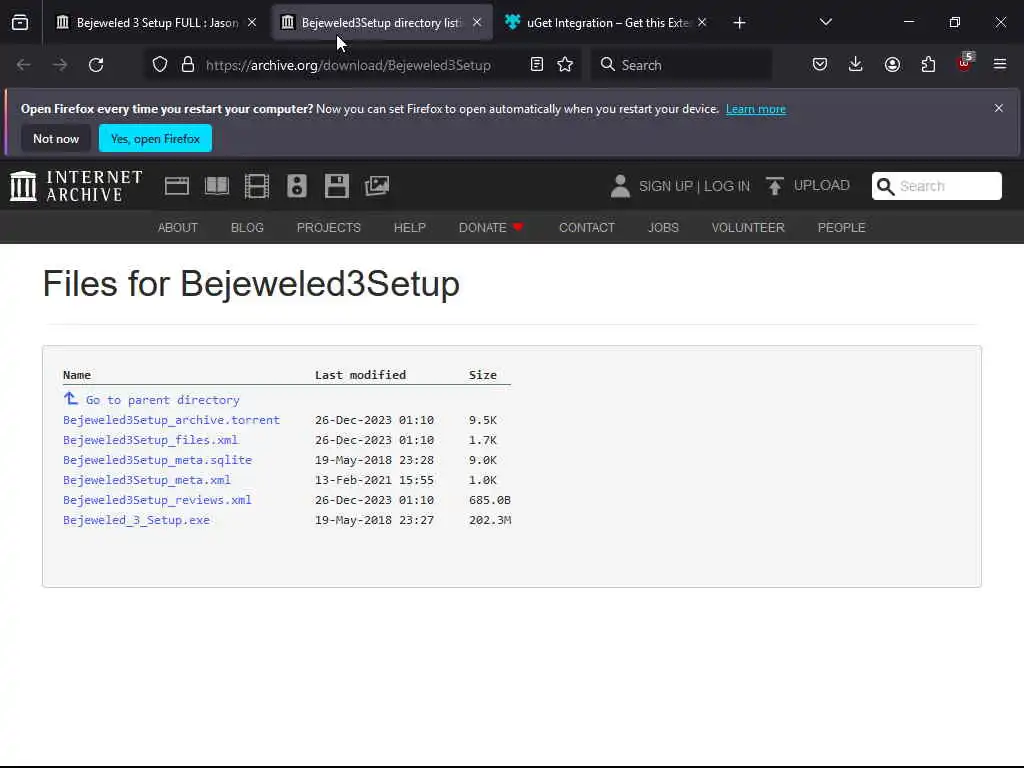Open the PROJECTS menu item

pos(328,227)
